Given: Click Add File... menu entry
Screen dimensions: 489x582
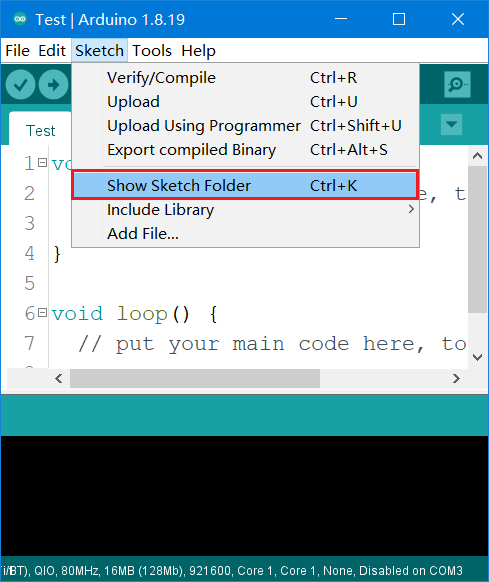Looking at the screenshot, I should pos(245,234).
